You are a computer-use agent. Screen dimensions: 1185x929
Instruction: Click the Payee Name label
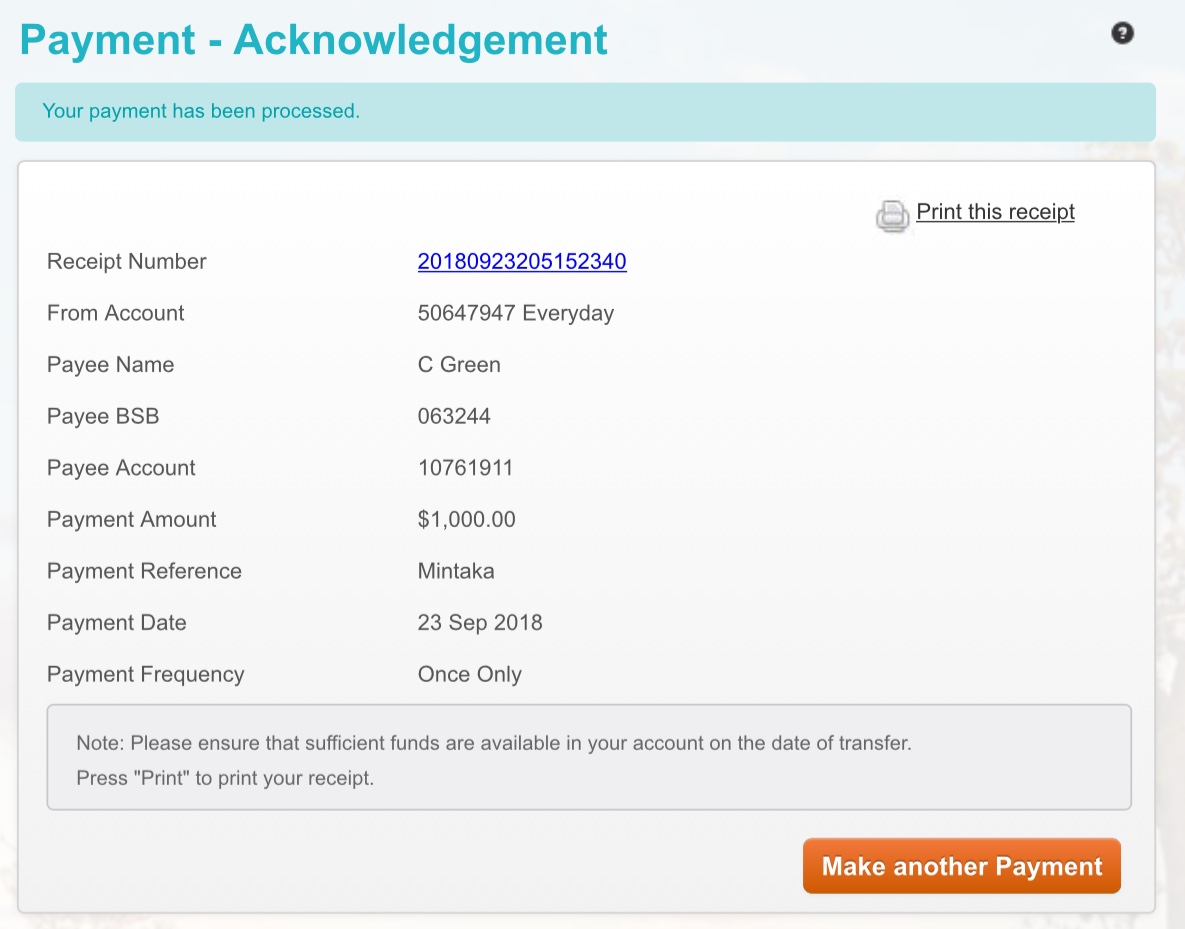[x=111, y=365]
